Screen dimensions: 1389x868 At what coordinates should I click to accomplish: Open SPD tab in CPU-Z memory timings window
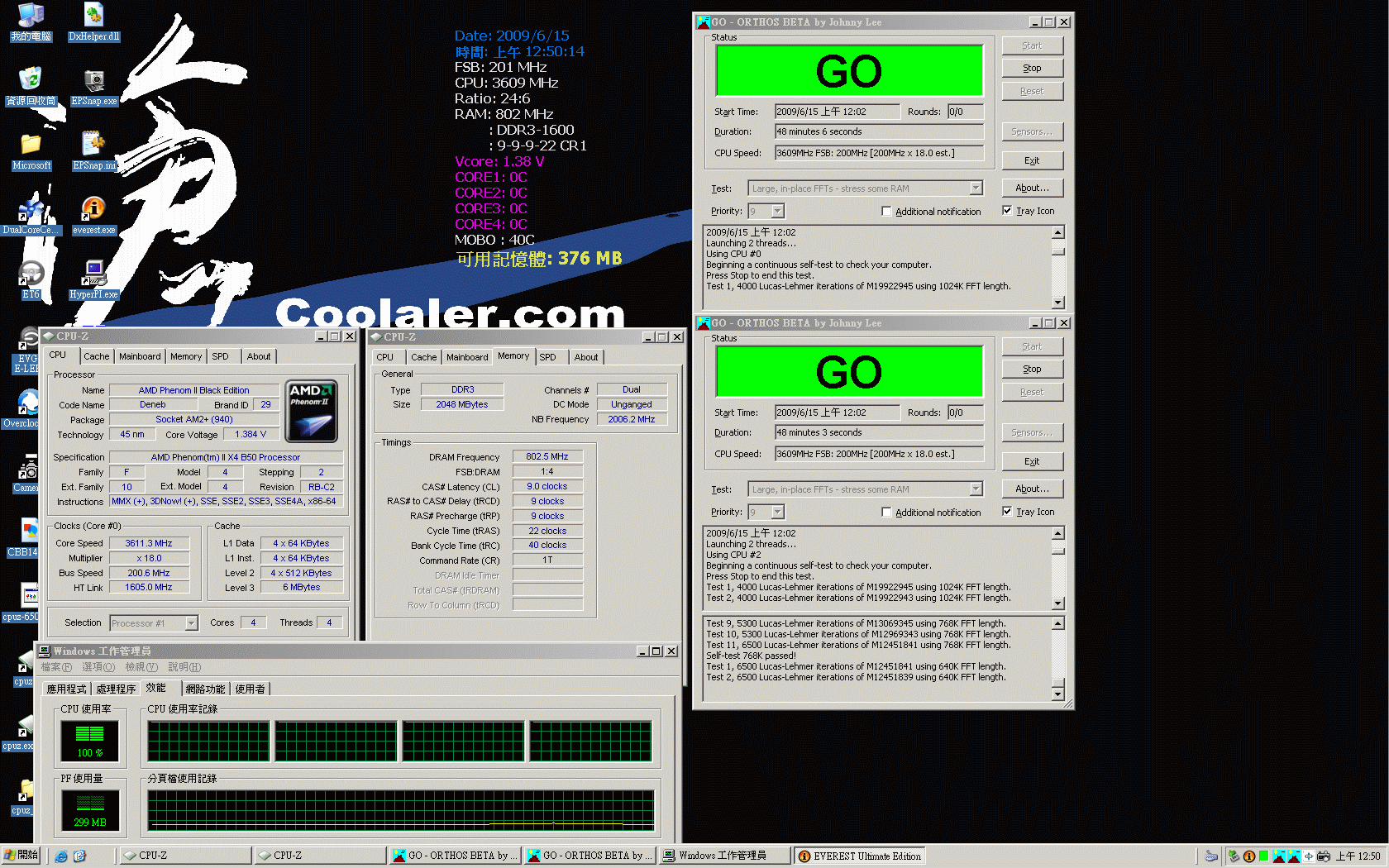tap(547, 357)
